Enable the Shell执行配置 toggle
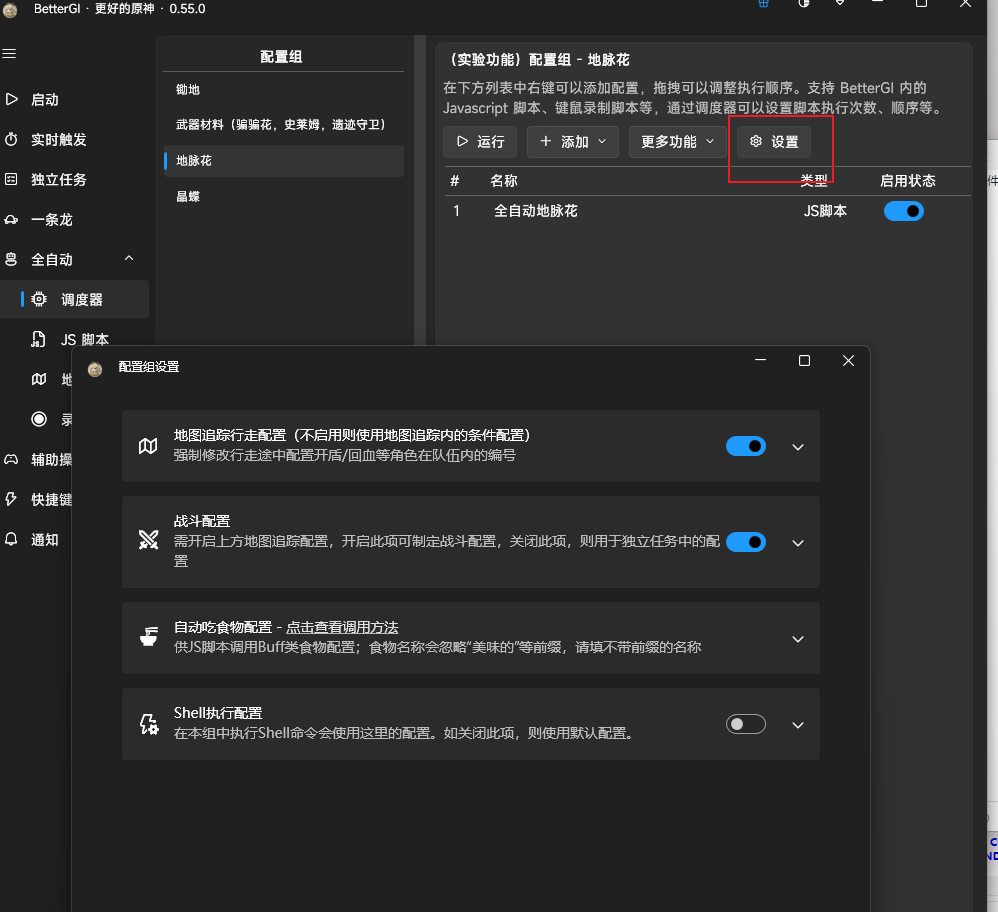Viewport: 998px width, 912px height. pos(746,724)
